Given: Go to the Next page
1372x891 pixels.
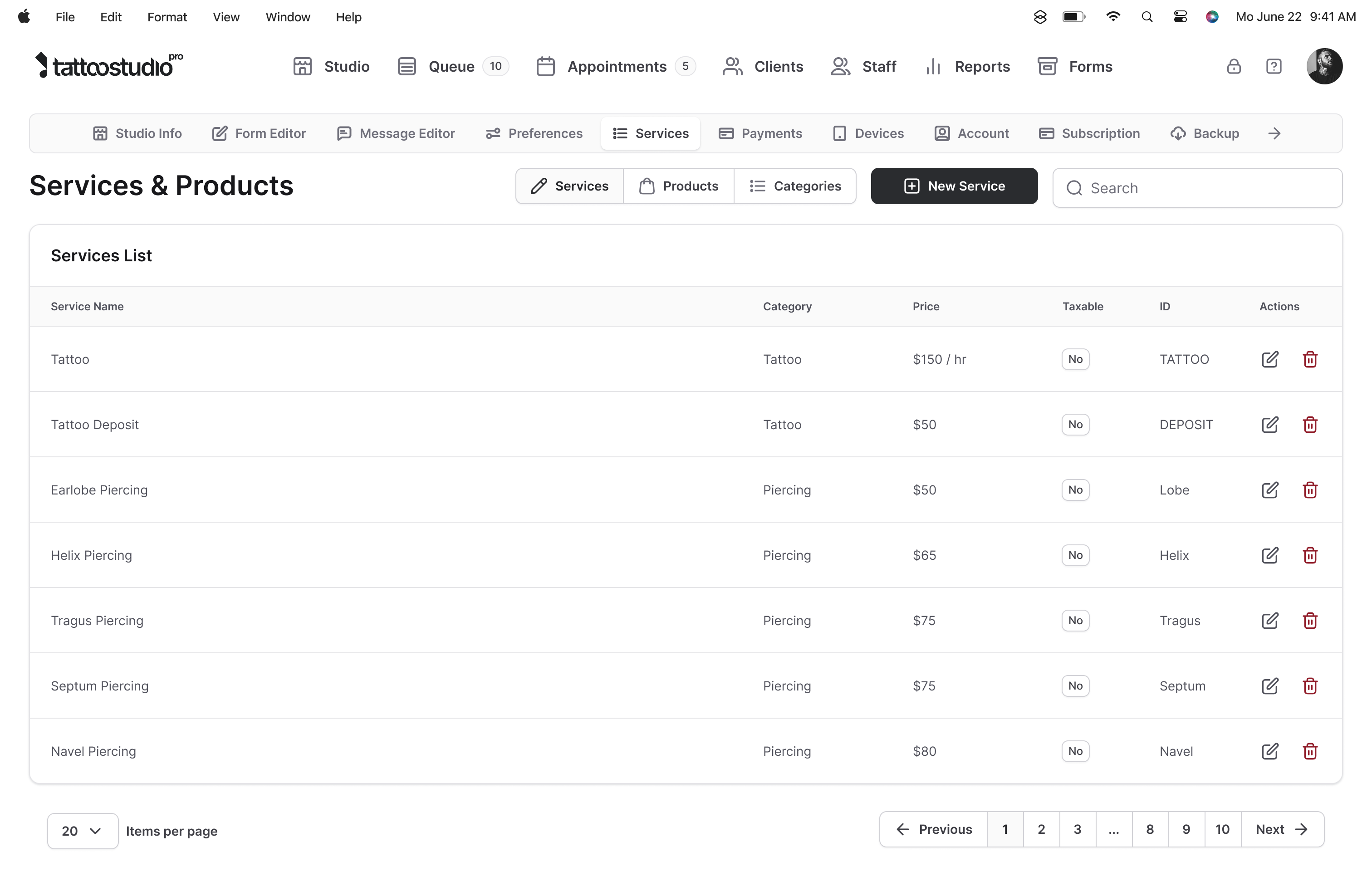Looking at the screenshot, I should click(1282, 829).
